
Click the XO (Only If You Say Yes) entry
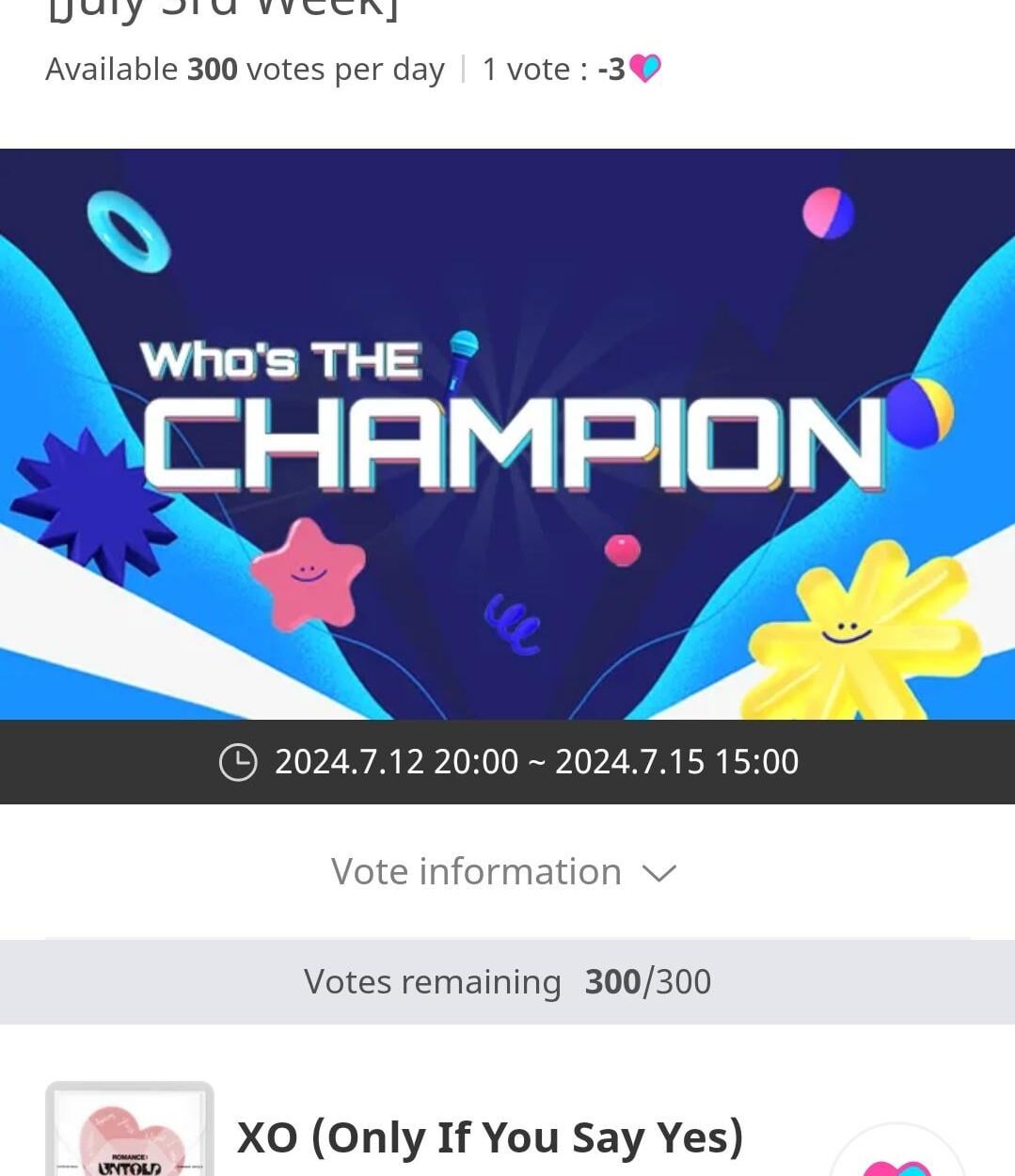[489, 1136]
